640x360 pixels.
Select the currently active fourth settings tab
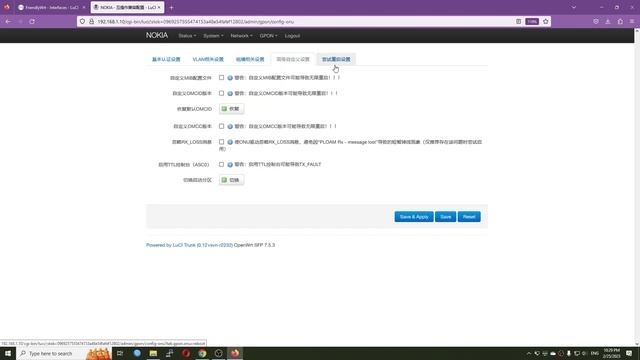coord(293,59)
